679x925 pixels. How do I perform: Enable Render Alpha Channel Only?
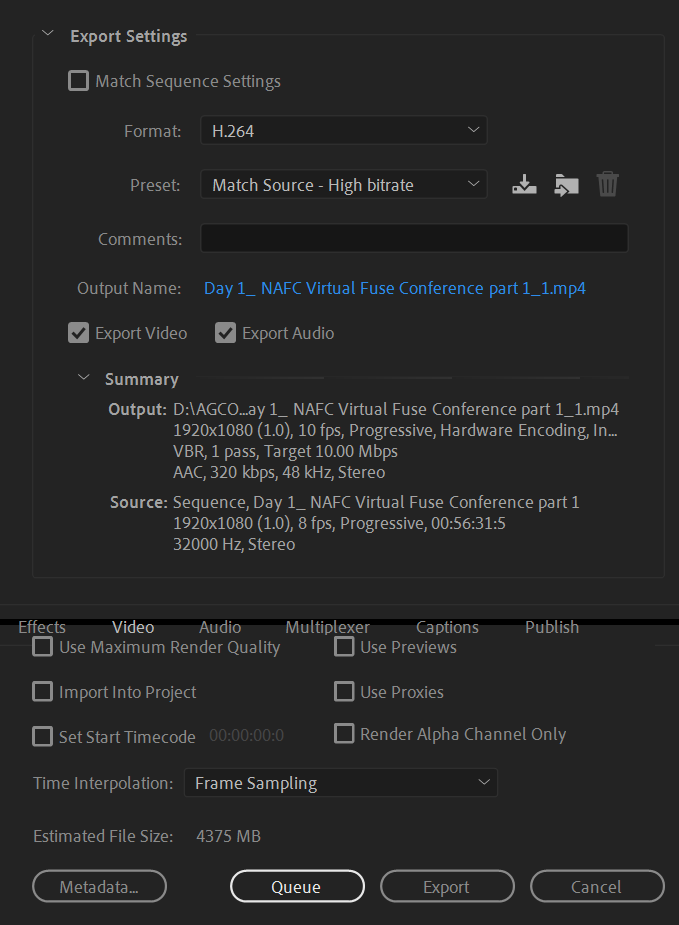point(344,733)
